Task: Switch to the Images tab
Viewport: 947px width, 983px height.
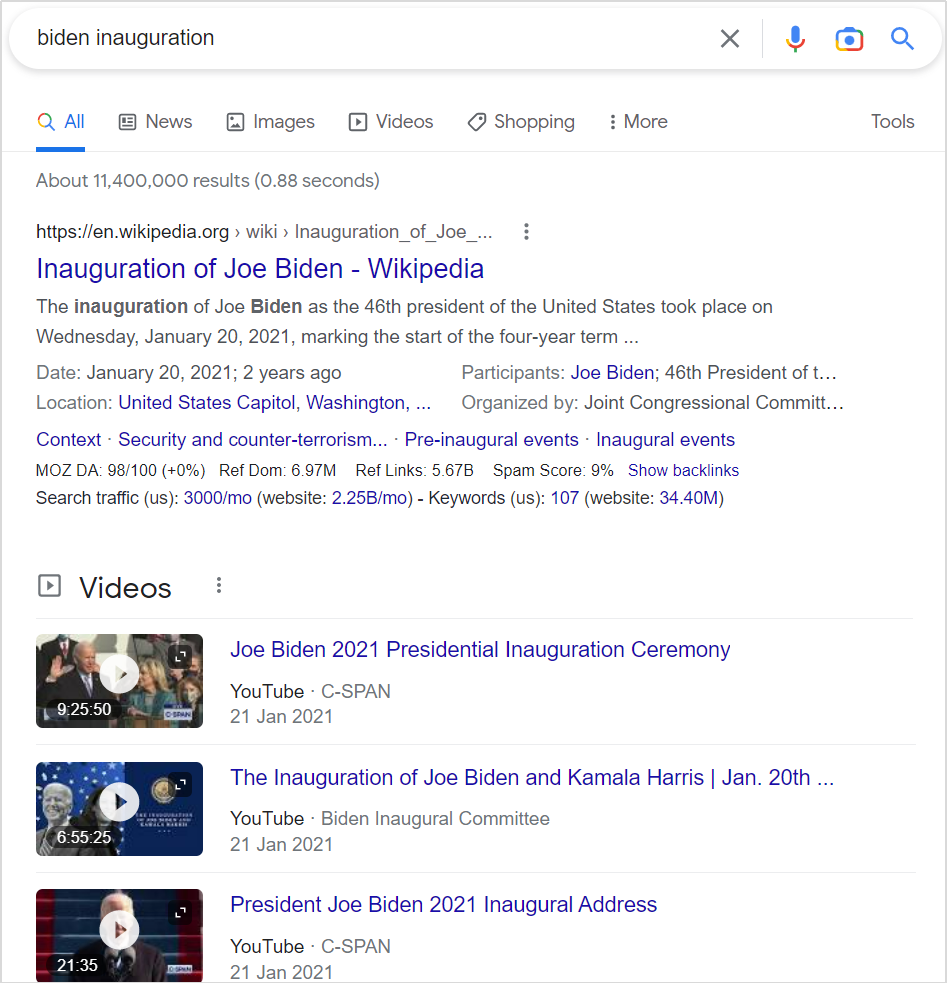Action: click(x=271, y=122)
